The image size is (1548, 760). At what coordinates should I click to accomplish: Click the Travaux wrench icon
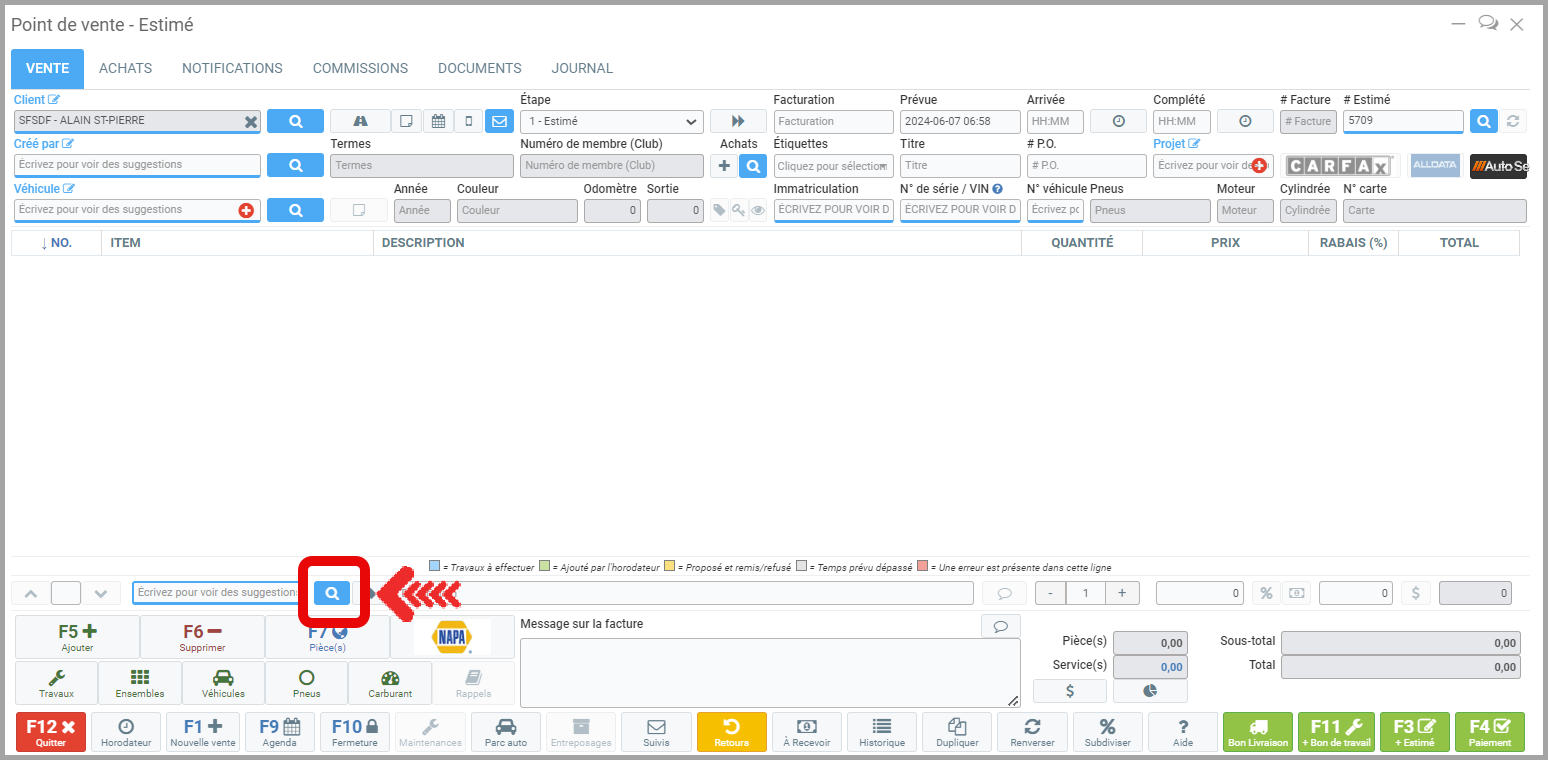(57, 683)
